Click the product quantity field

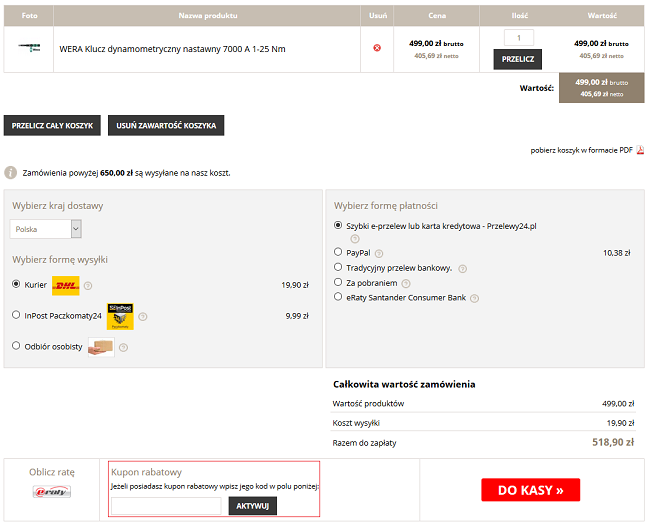518,37
